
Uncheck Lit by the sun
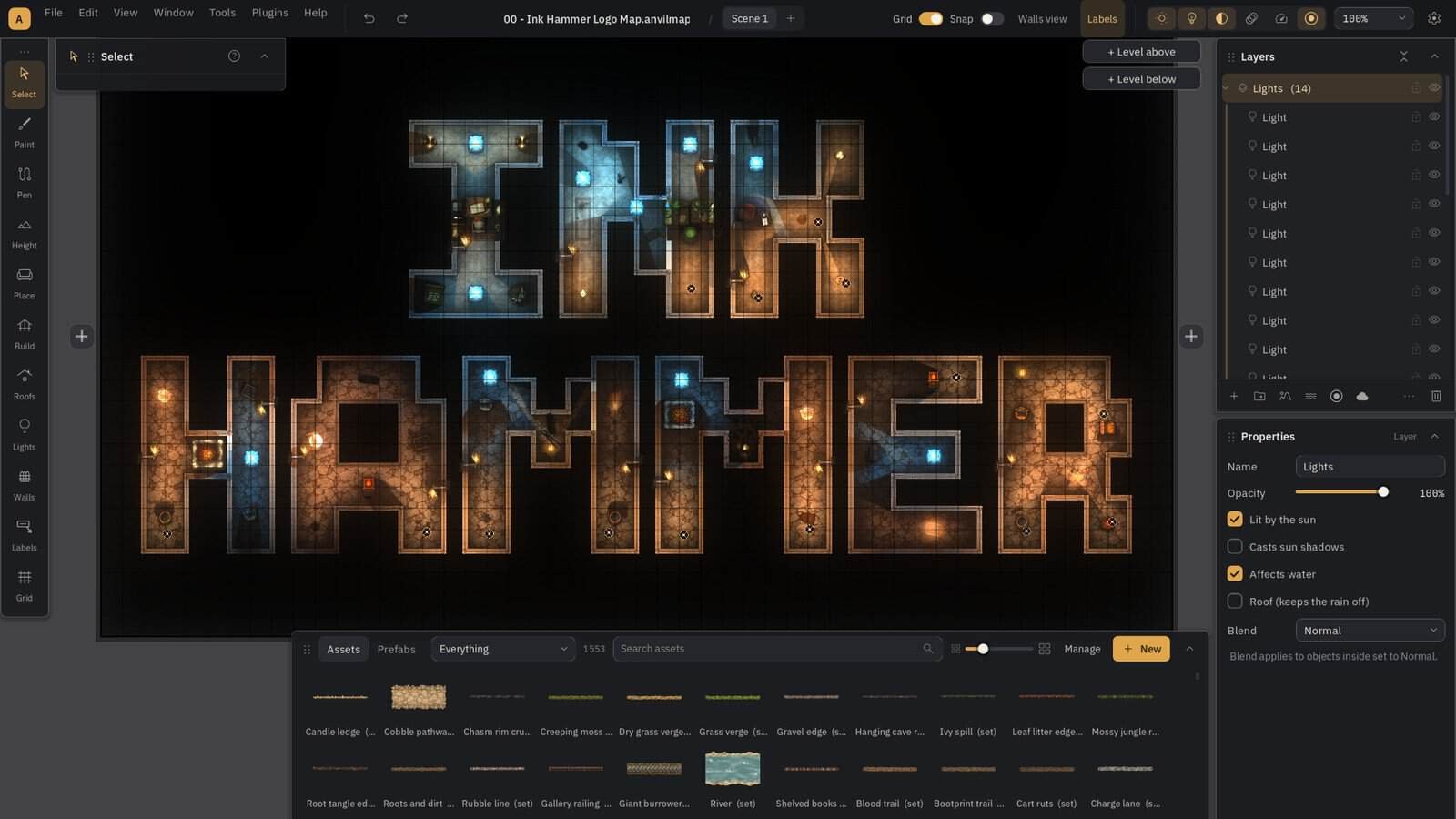click(x=1235, y=519)
